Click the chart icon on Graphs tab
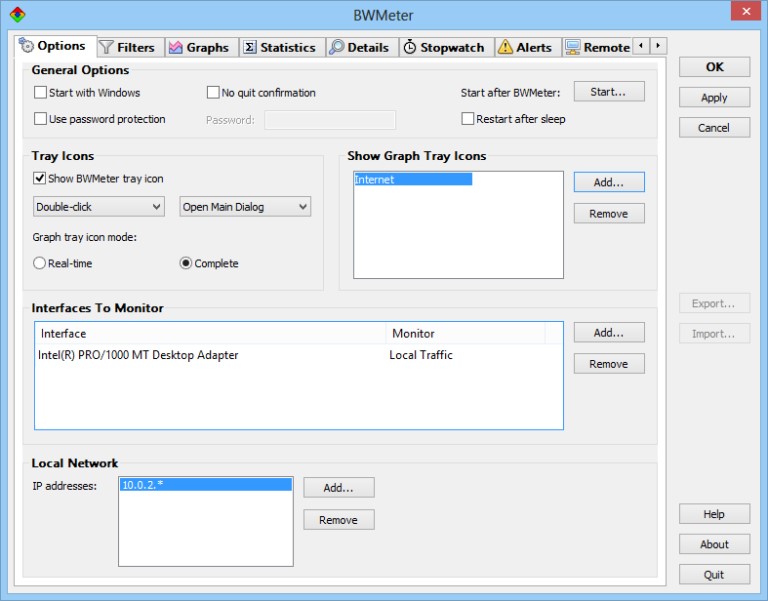The image size is (768, 601). coord(176,48)
